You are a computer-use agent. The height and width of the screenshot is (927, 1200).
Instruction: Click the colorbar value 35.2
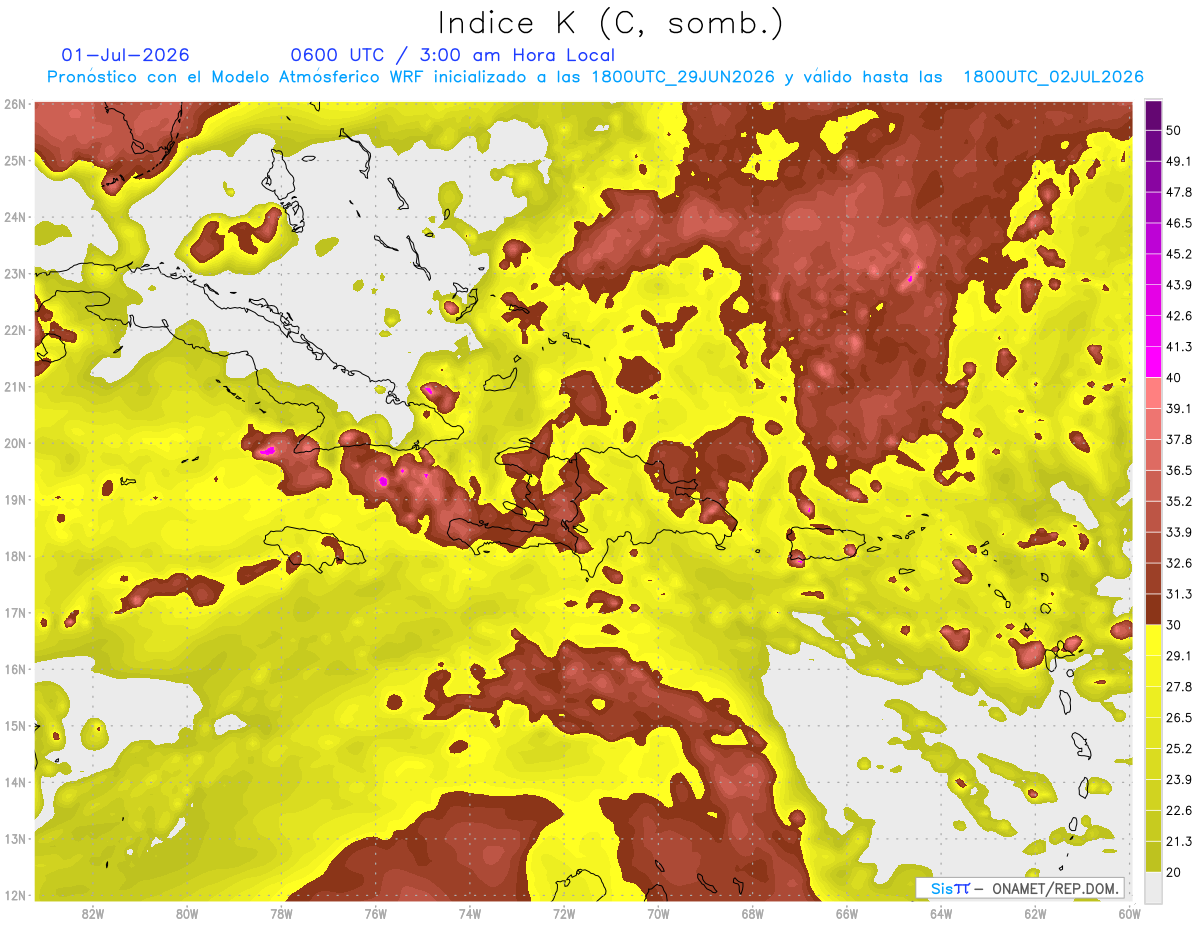[1179, 501]
